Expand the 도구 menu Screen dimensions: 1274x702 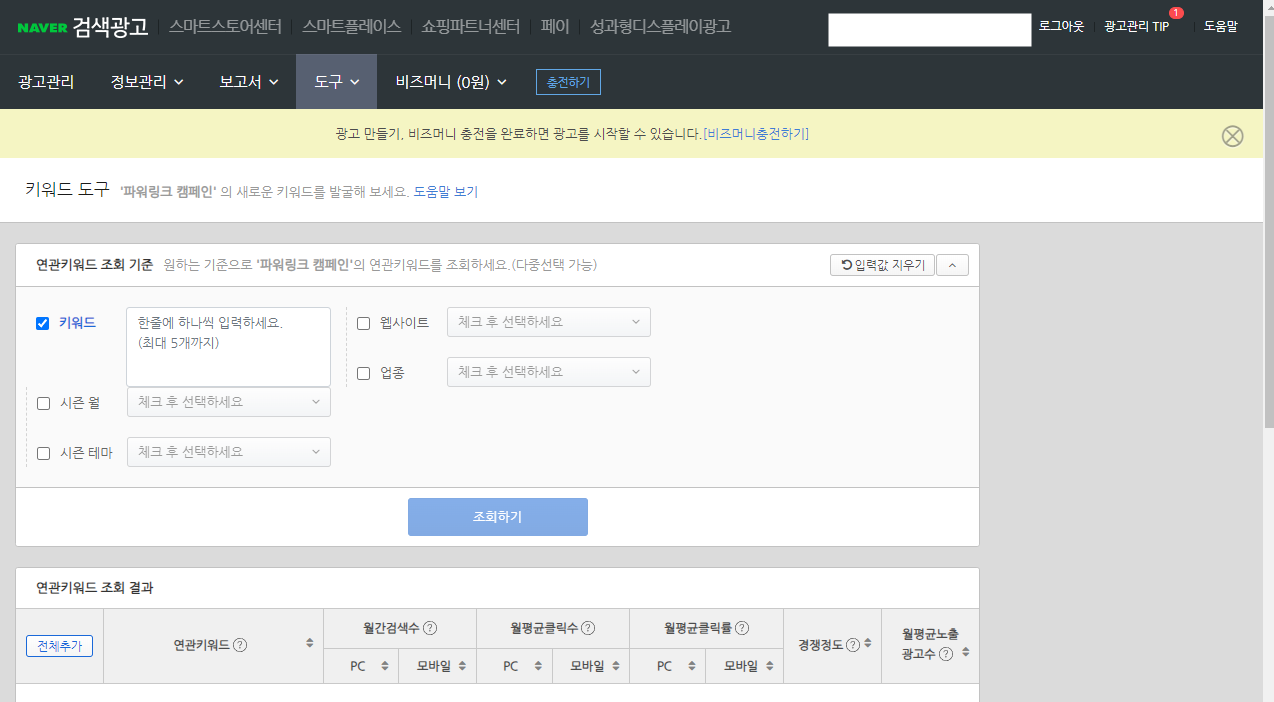pos(336,82)
